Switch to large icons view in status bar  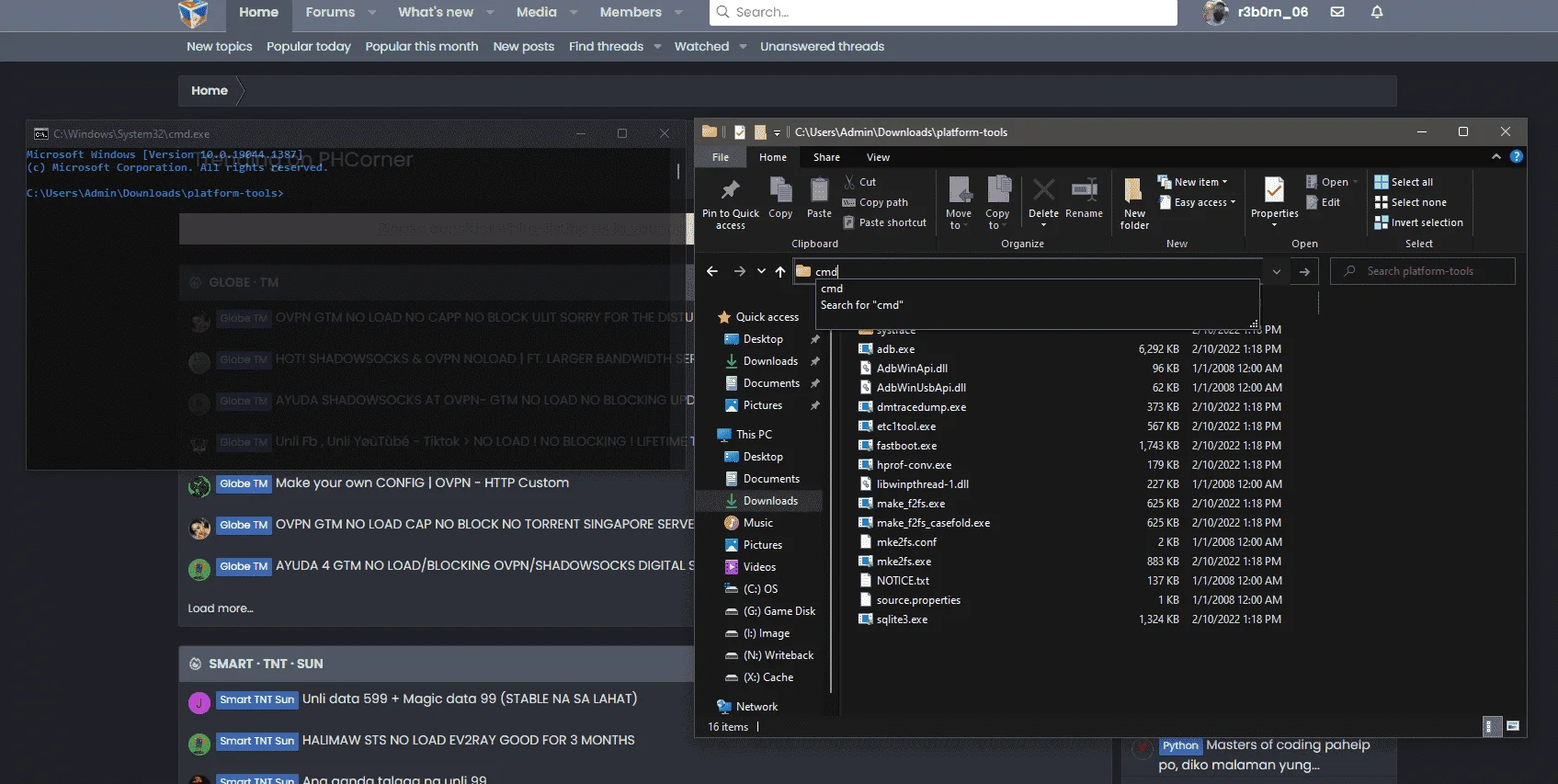[1512, 726]
